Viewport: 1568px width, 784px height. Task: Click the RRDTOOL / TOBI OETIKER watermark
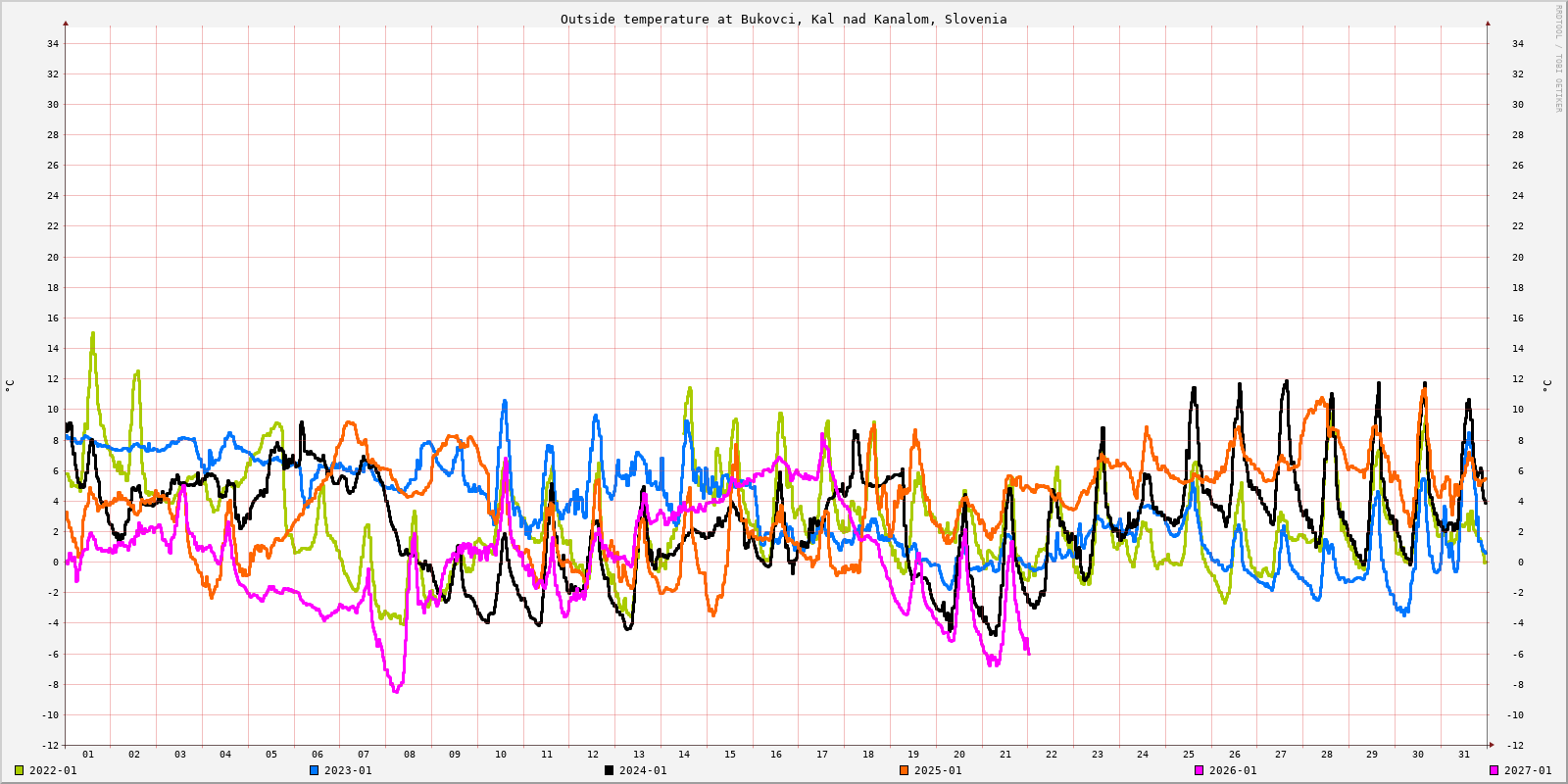pyautogui.click(x=1558, y=59)
